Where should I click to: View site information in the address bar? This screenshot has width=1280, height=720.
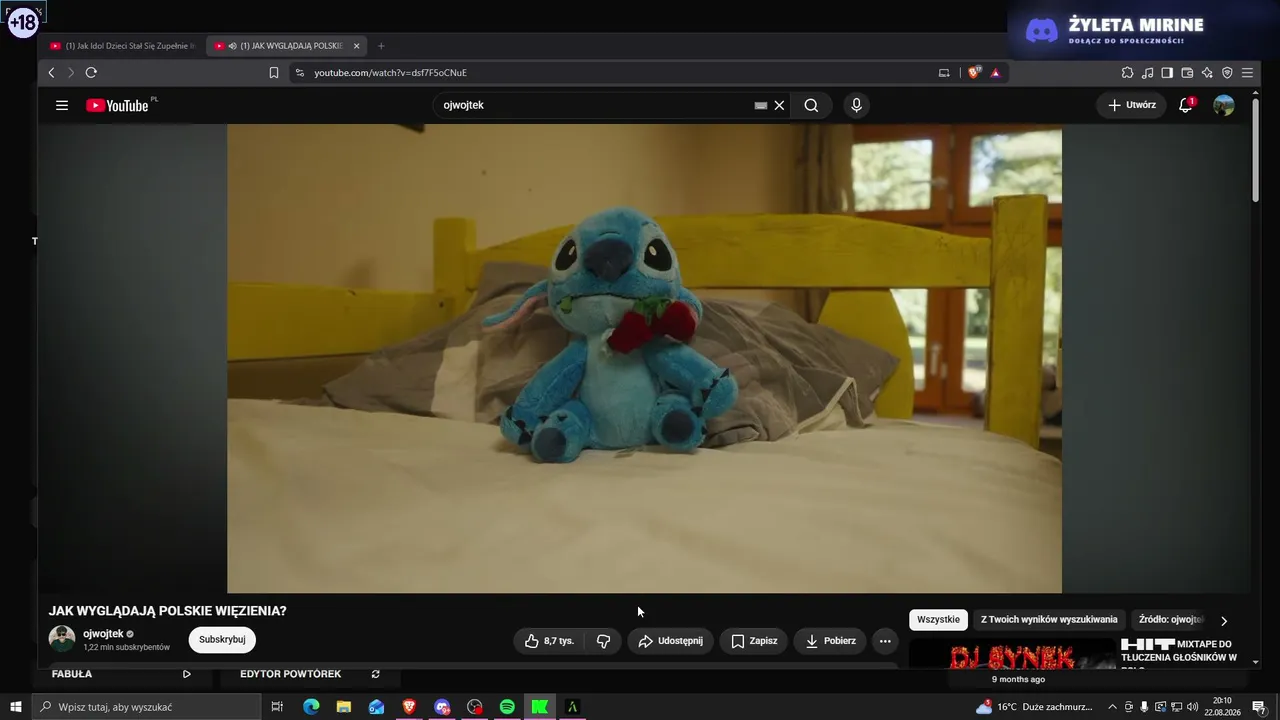pyautogui.click(x=299, y=72)
